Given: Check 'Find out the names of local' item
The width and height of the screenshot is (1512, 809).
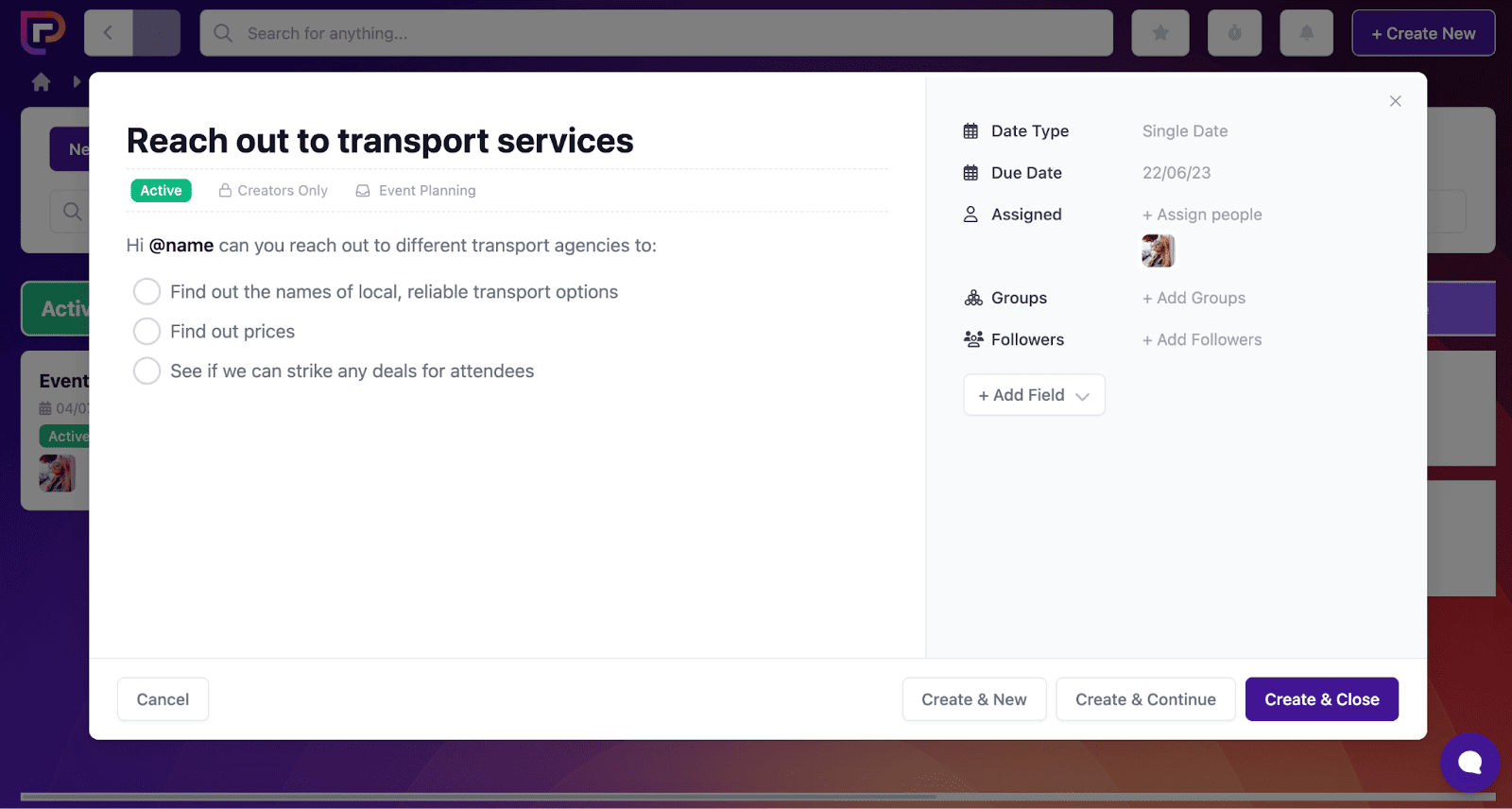Looking at the screenshot, I should (x=146, y=292).
